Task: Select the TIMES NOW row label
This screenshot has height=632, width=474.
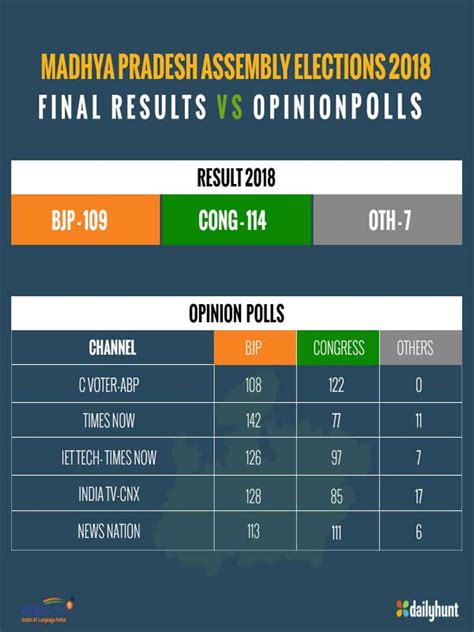Action: 109,421
